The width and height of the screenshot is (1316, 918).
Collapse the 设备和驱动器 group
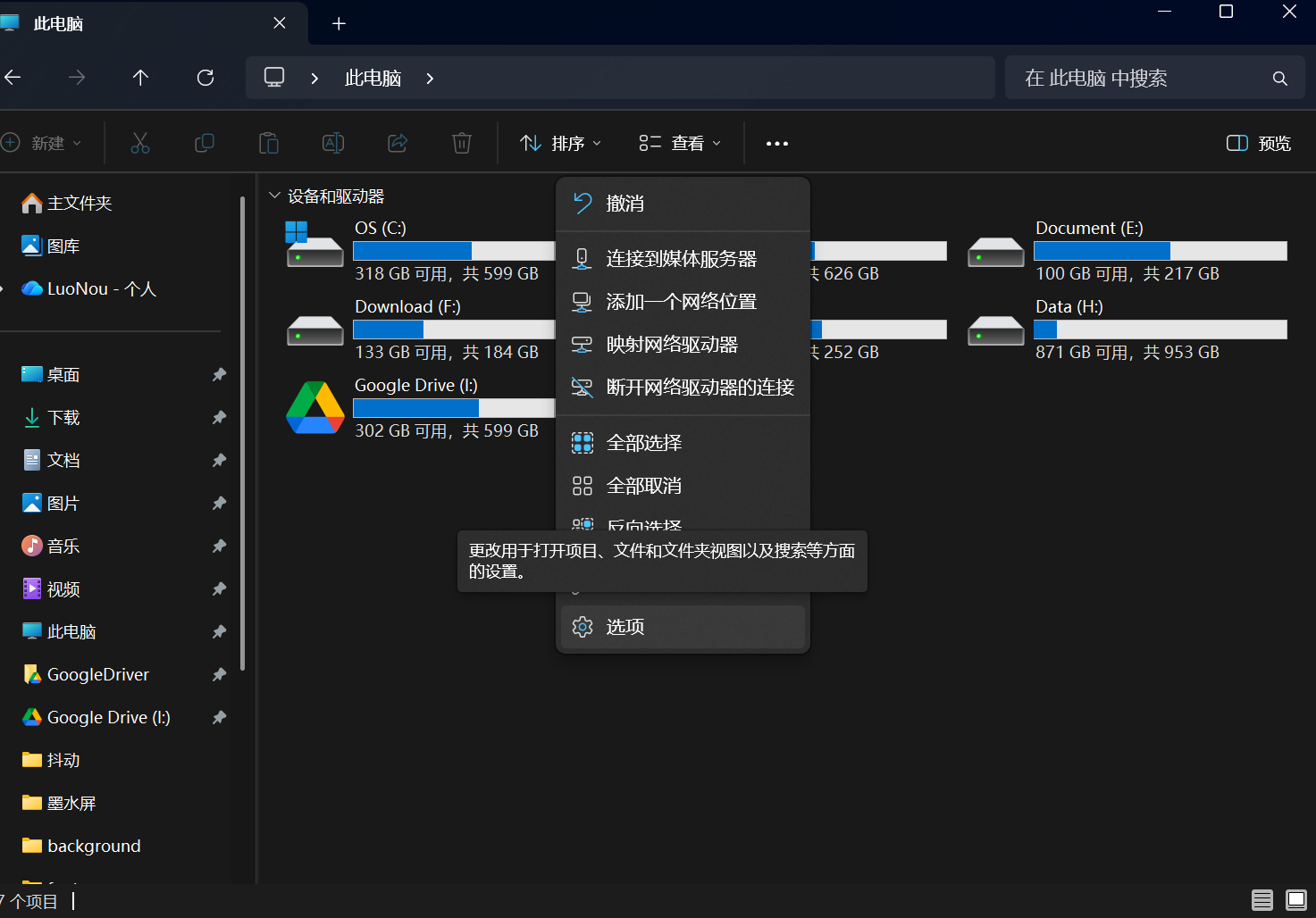point(275,196)
